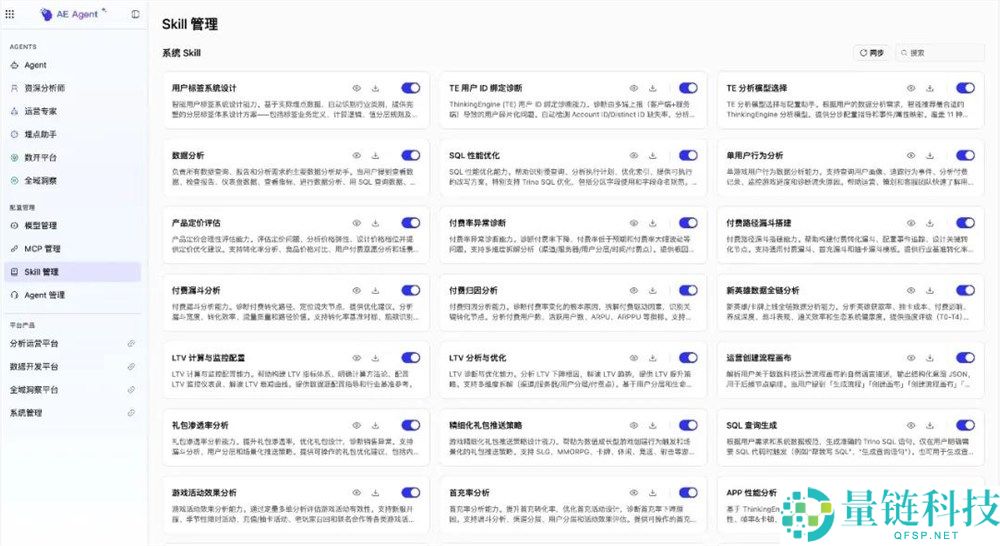1000x546 pixels.
Task: Disable the 产品定价评估 skill
Action: (x=411, y=223)
